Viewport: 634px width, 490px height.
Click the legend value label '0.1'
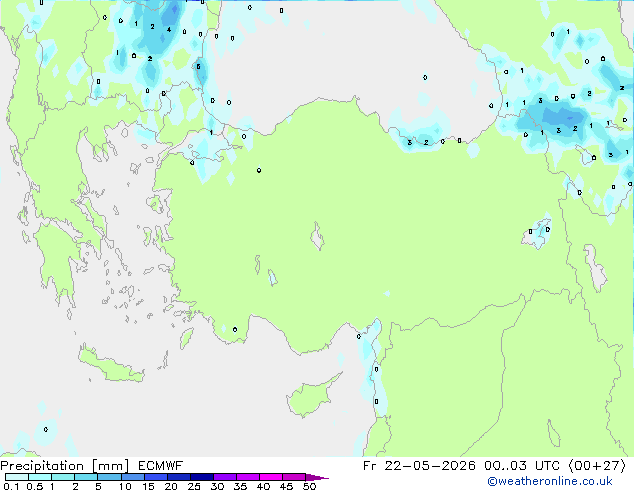(x=11, y=486)
